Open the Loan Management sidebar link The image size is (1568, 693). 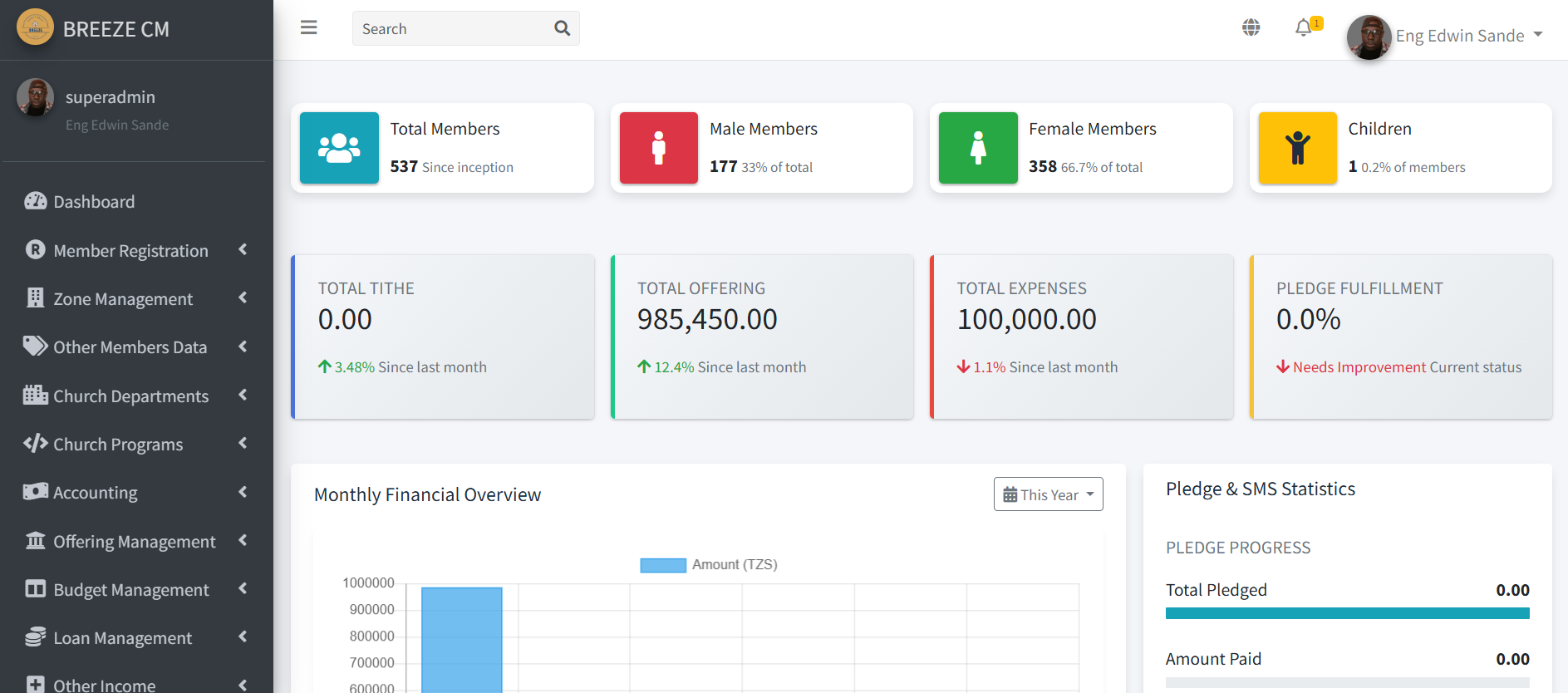[x=123, y=638]
